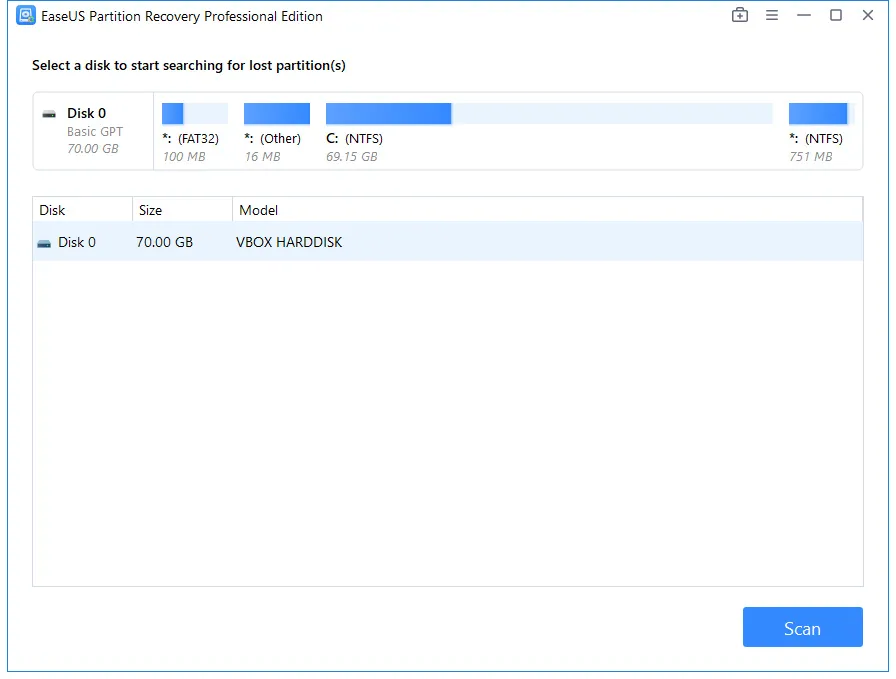Click the '*: (Other)' partition label
896x679 pixels.
point(272,138)
